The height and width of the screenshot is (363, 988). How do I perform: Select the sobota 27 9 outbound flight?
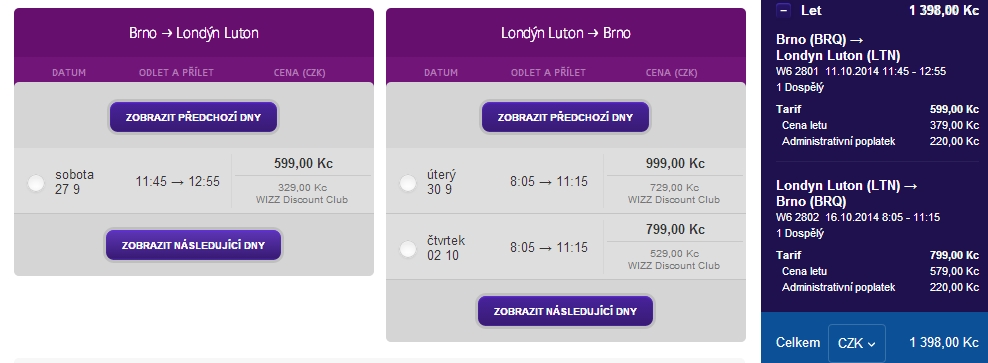tap(37, 183)
